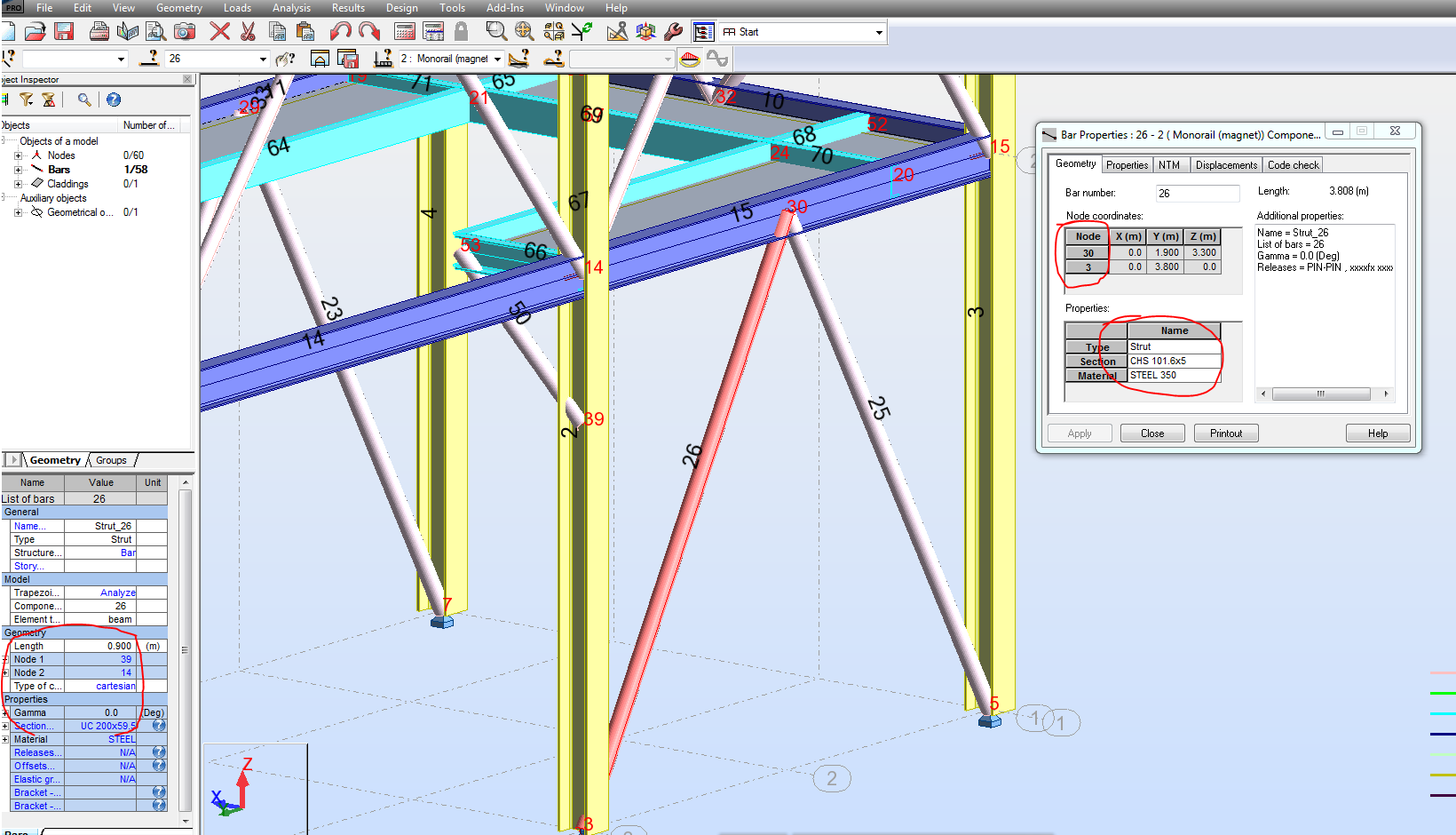The height and width of the screenshot is (835, 1456).
Task: Open the Add-Ins menu
Action: (x=505, y=8)
